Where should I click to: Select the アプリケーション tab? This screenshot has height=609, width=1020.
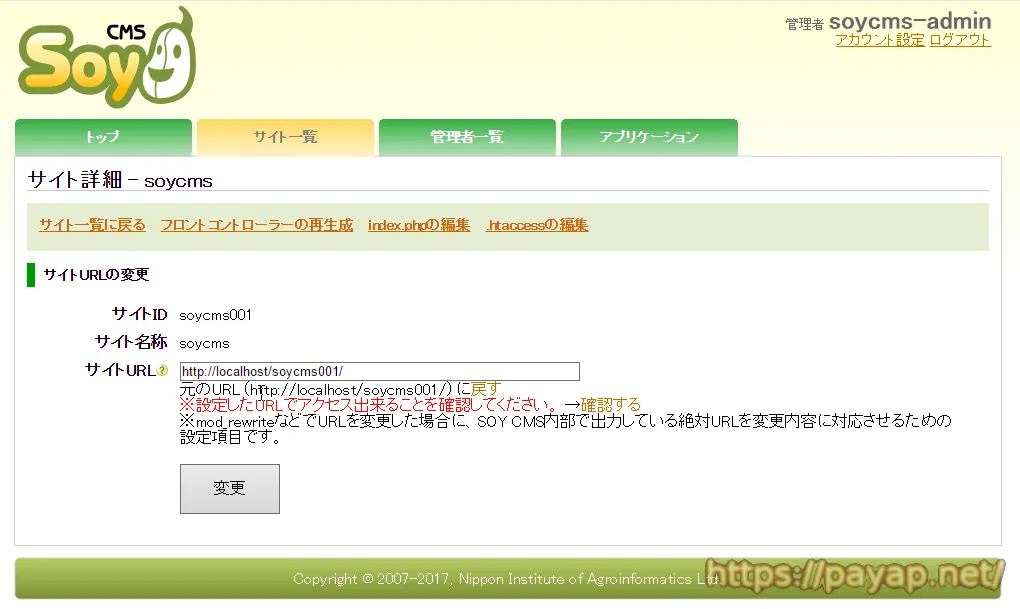649,137
